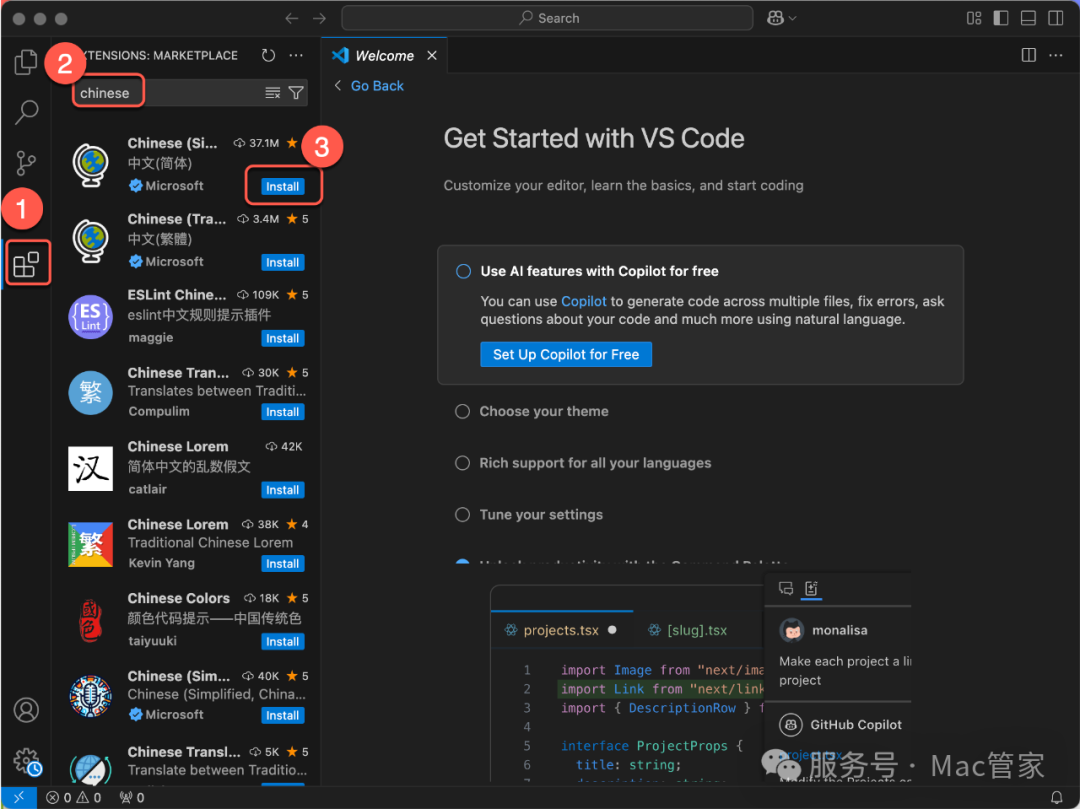Screen dimensions: 1080x809
Task: Toggle secondary side bar visibility
Action: pyautogui.click(x=1056, y=19)
